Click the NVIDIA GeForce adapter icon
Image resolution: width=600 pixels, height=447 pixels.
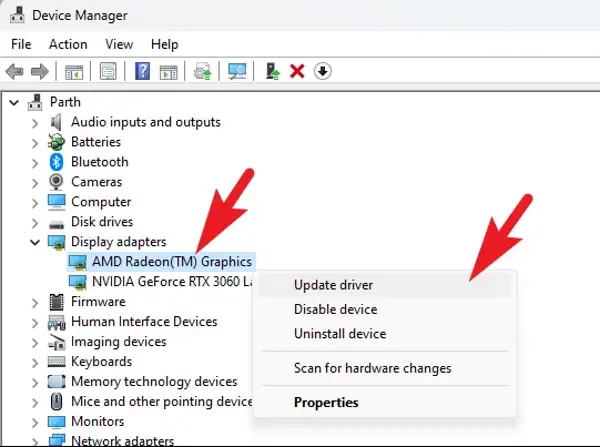coord(78,282)
